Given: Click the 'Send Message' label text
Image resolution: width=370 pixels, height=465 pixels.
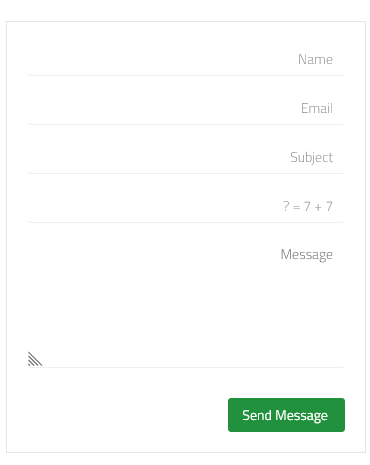Looking at the screenshot, I should tap(285, 415).
